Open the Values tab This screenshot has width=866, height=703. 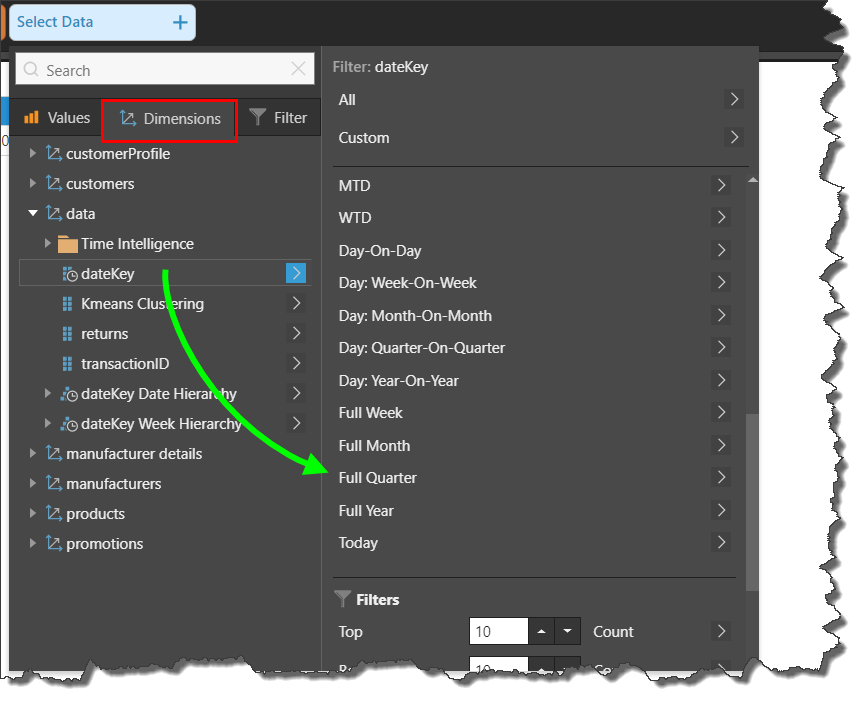tap(57, 118)
